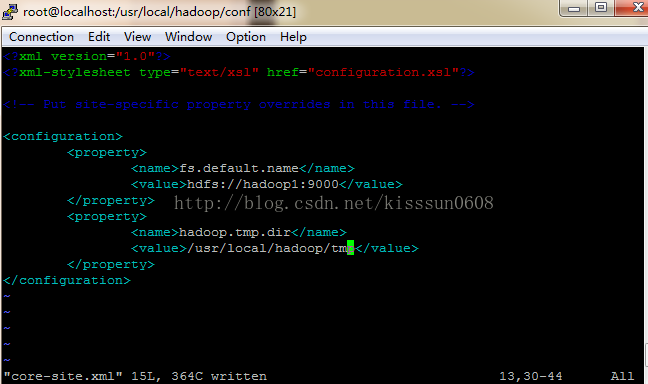Click the window title root@localhost path
The image size is (648, 384).
[x=159, y=12]
